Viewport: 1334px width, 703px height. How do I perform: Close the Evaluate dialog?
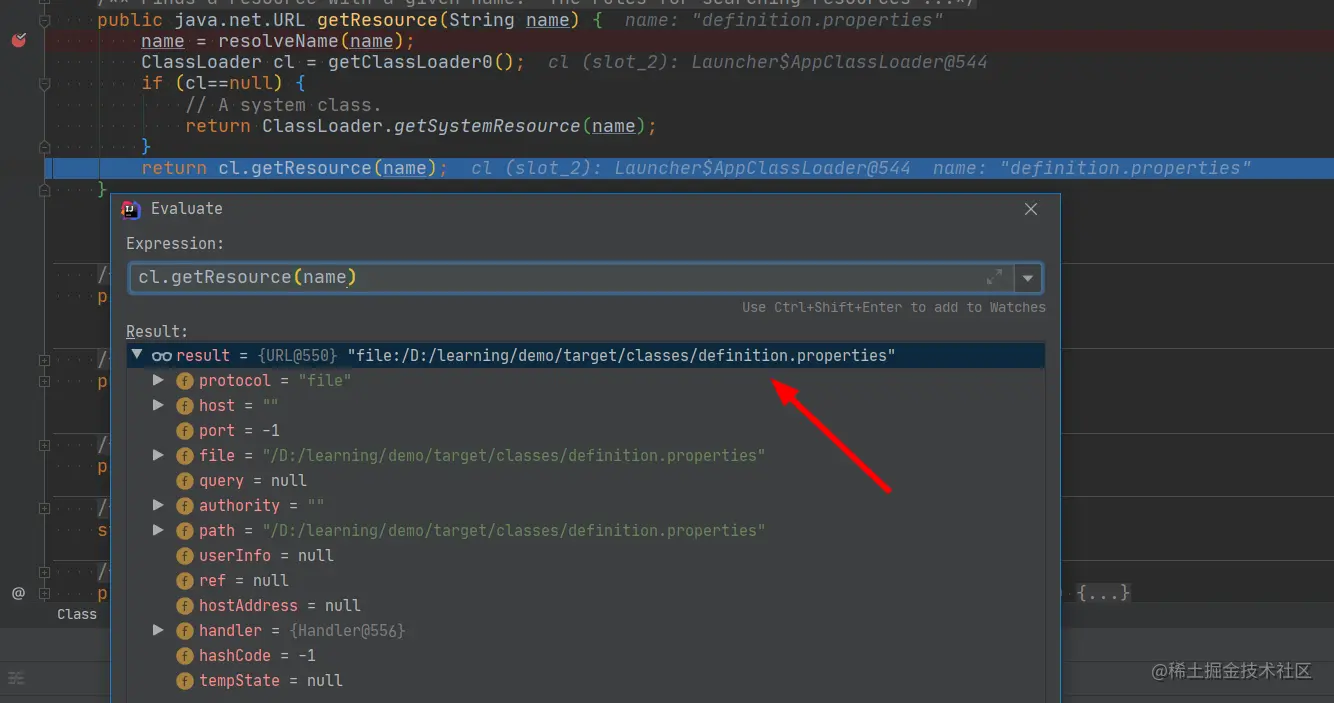(x=1031, y=209)
